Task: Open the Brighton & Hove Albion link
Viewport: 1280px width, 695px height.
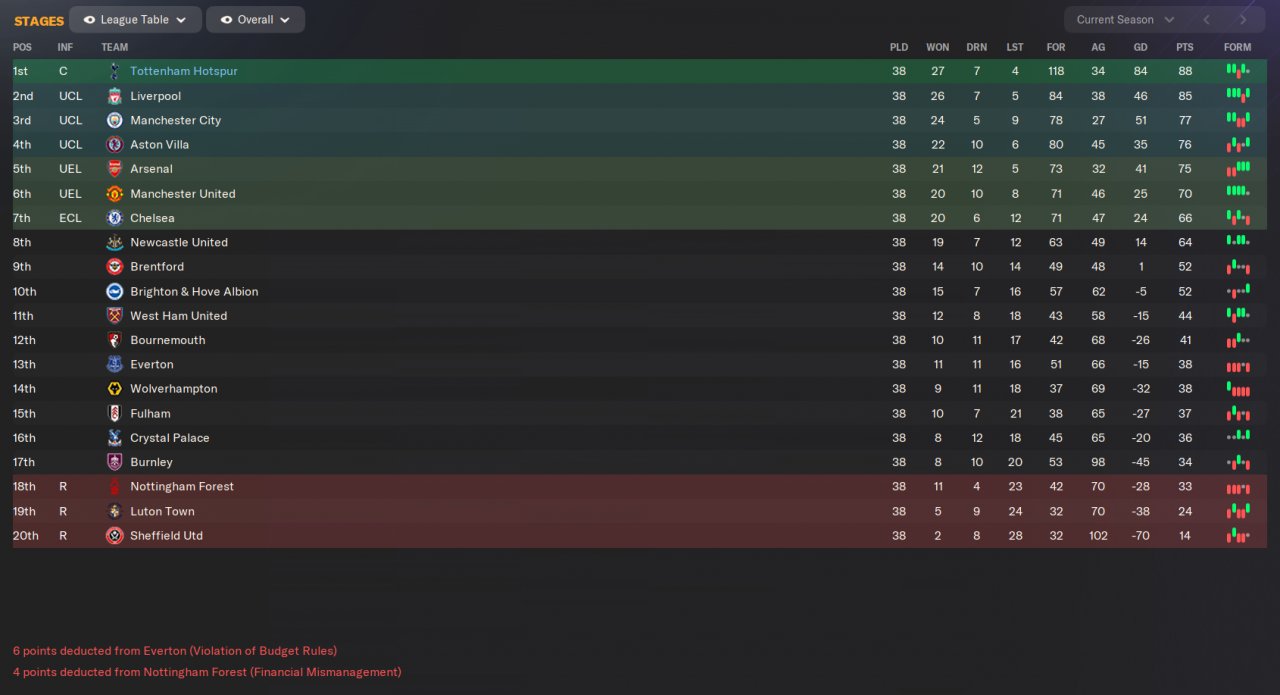Action: pyautogui.click(x=194, y=292)
